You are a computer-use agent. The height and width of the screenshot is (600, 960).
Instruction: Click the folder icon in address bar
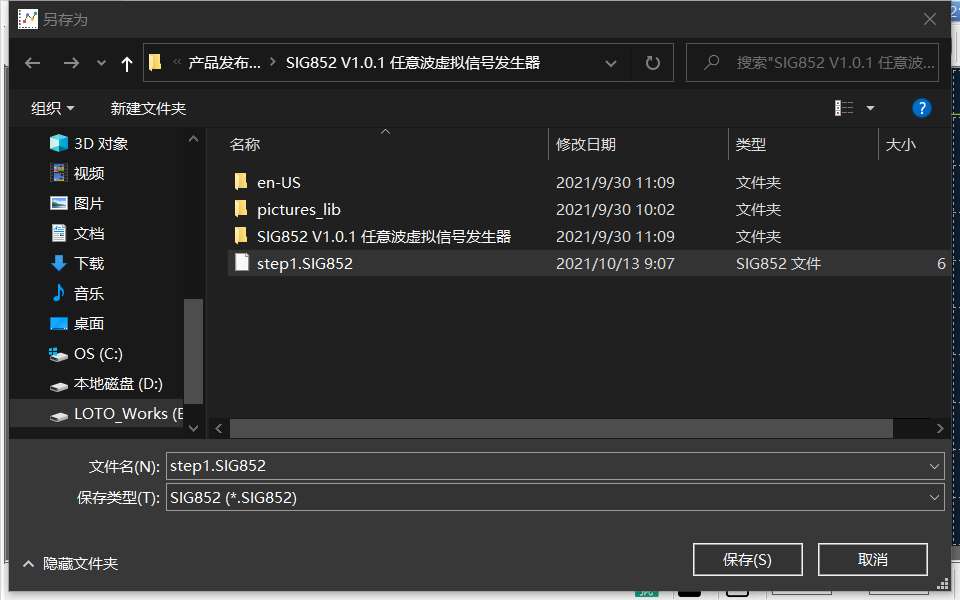coord(156,62)
